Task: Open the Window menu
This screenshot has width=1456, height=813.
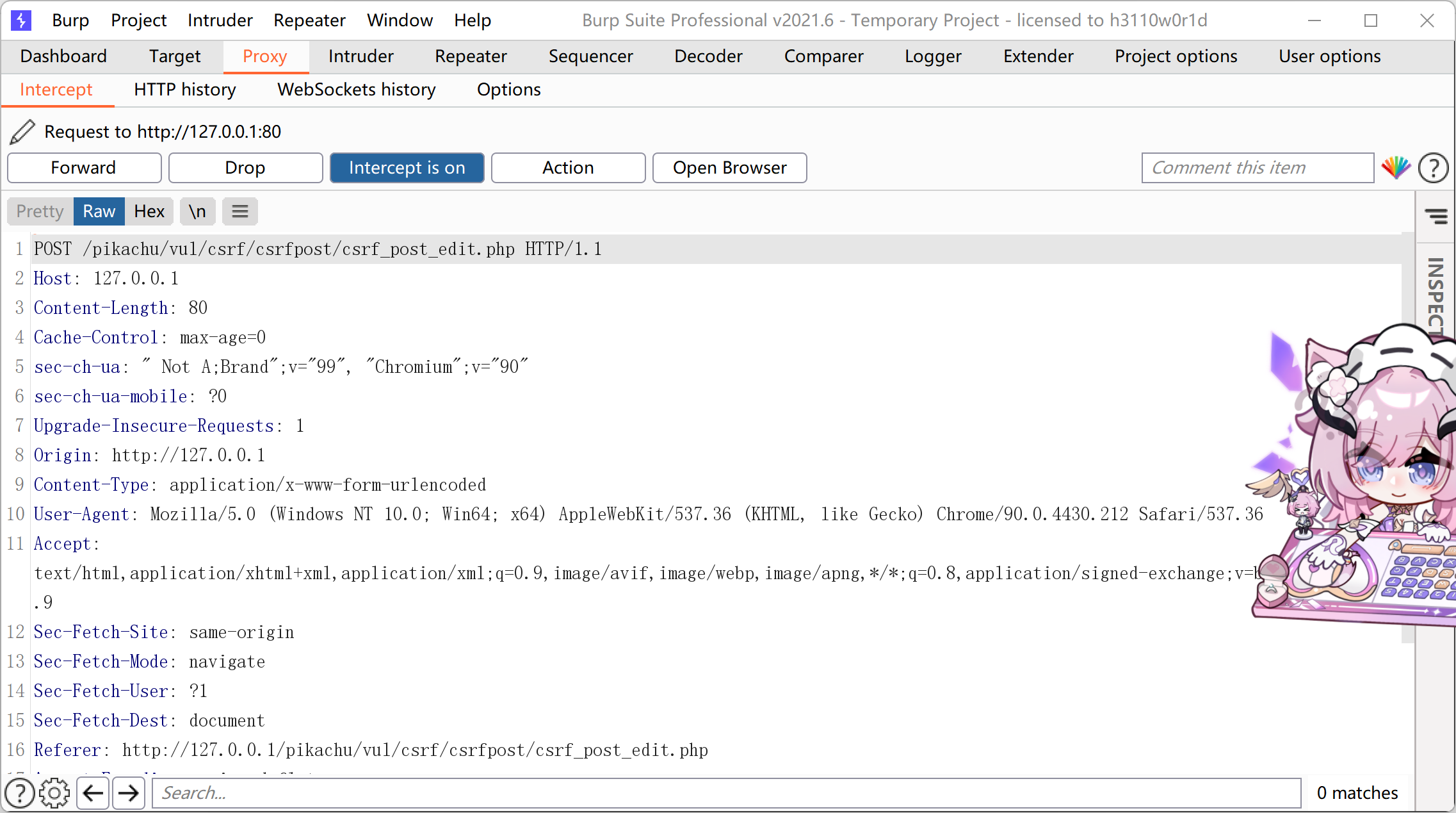Action: pyautogui.click(x=400, y=21)
